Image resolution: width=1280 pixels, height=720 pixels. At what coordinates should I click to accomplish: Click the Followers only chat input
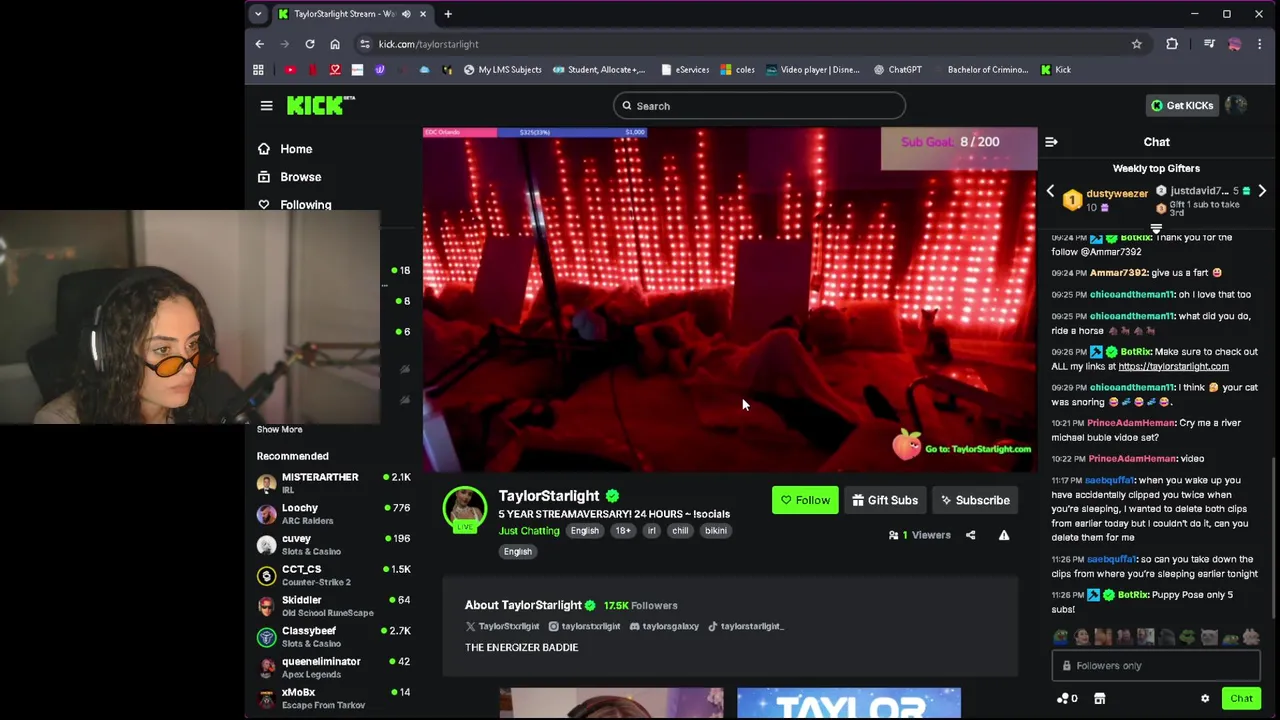[x=1156, y=666]
